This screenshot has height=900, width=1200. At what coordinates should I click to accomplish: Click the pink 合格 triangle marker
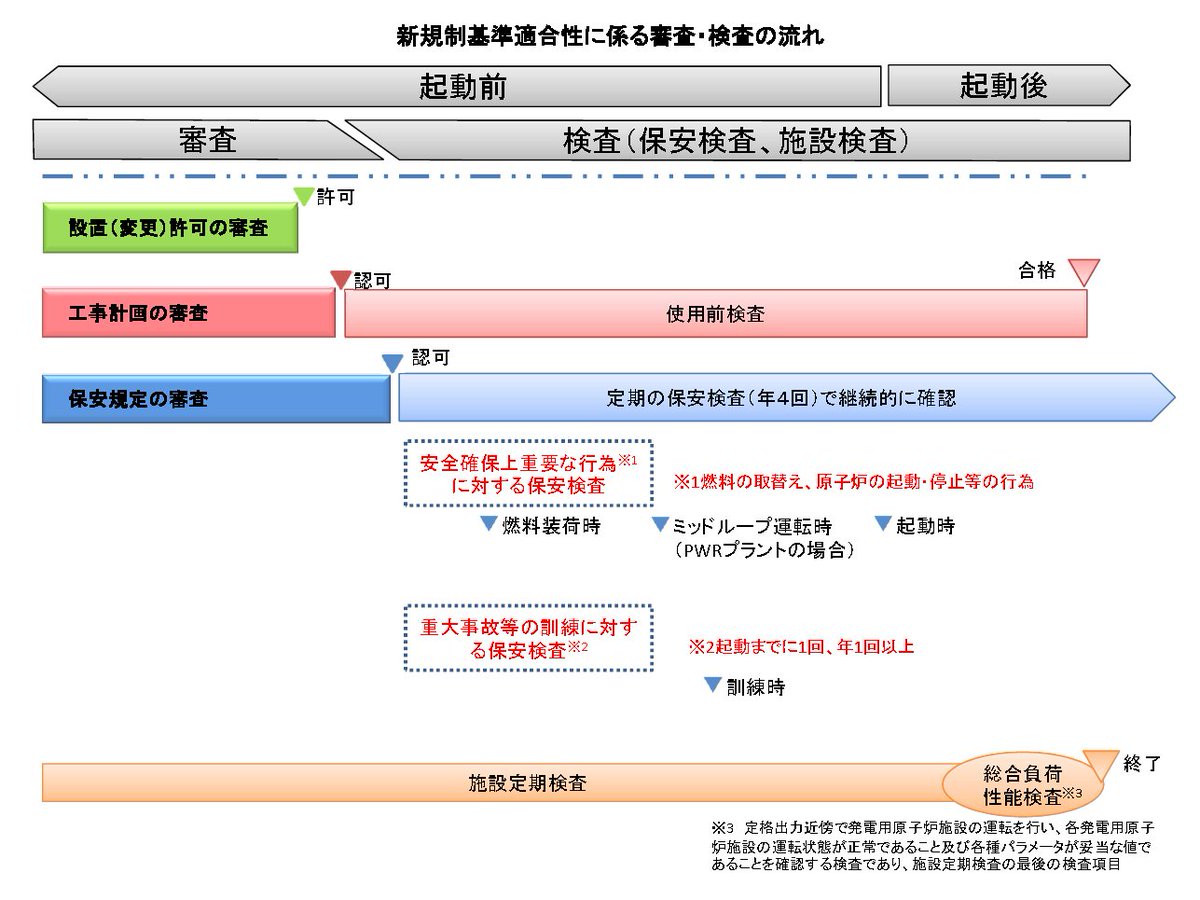(x=1083, y=272)
